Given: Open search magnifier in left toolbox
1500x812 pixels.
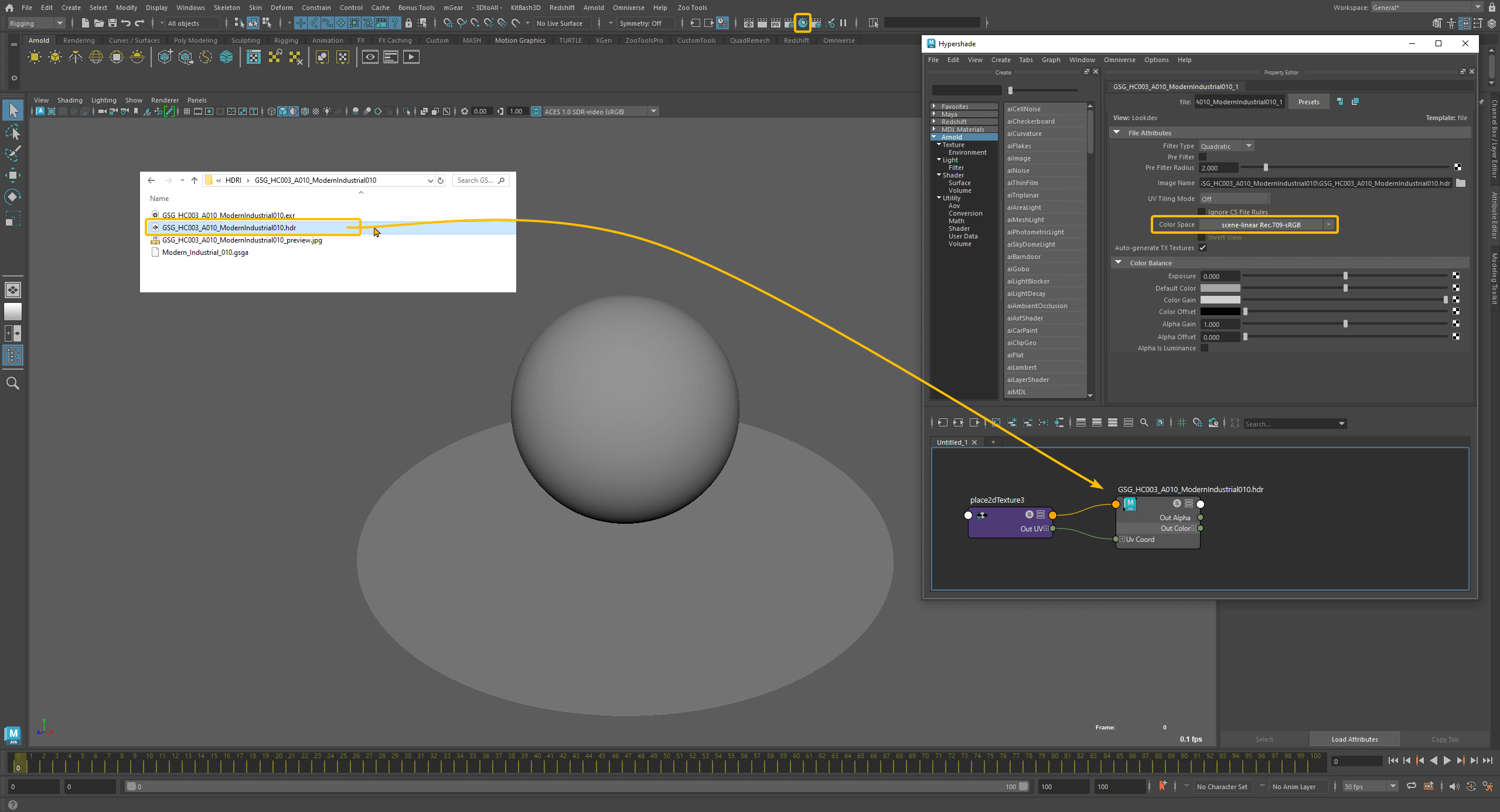Looking at the screenshot, I should point(13,383).
